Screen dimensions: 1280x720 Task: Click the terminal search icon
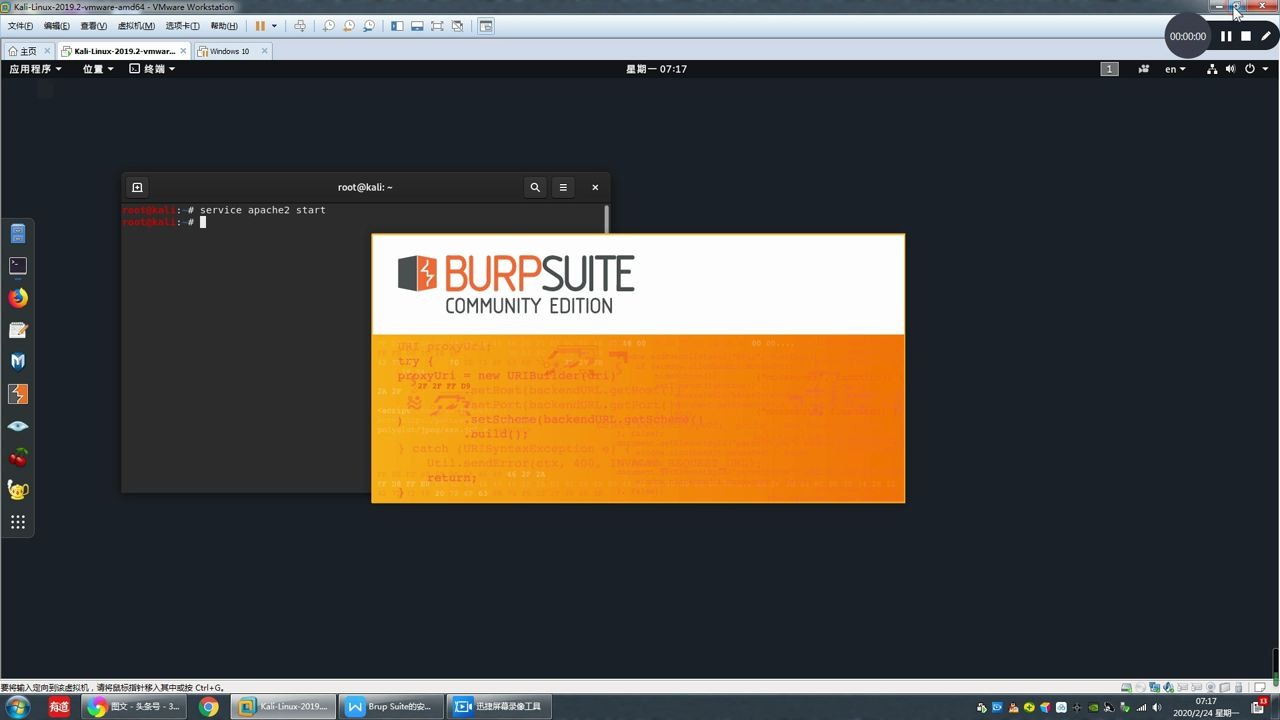[535, 187]
